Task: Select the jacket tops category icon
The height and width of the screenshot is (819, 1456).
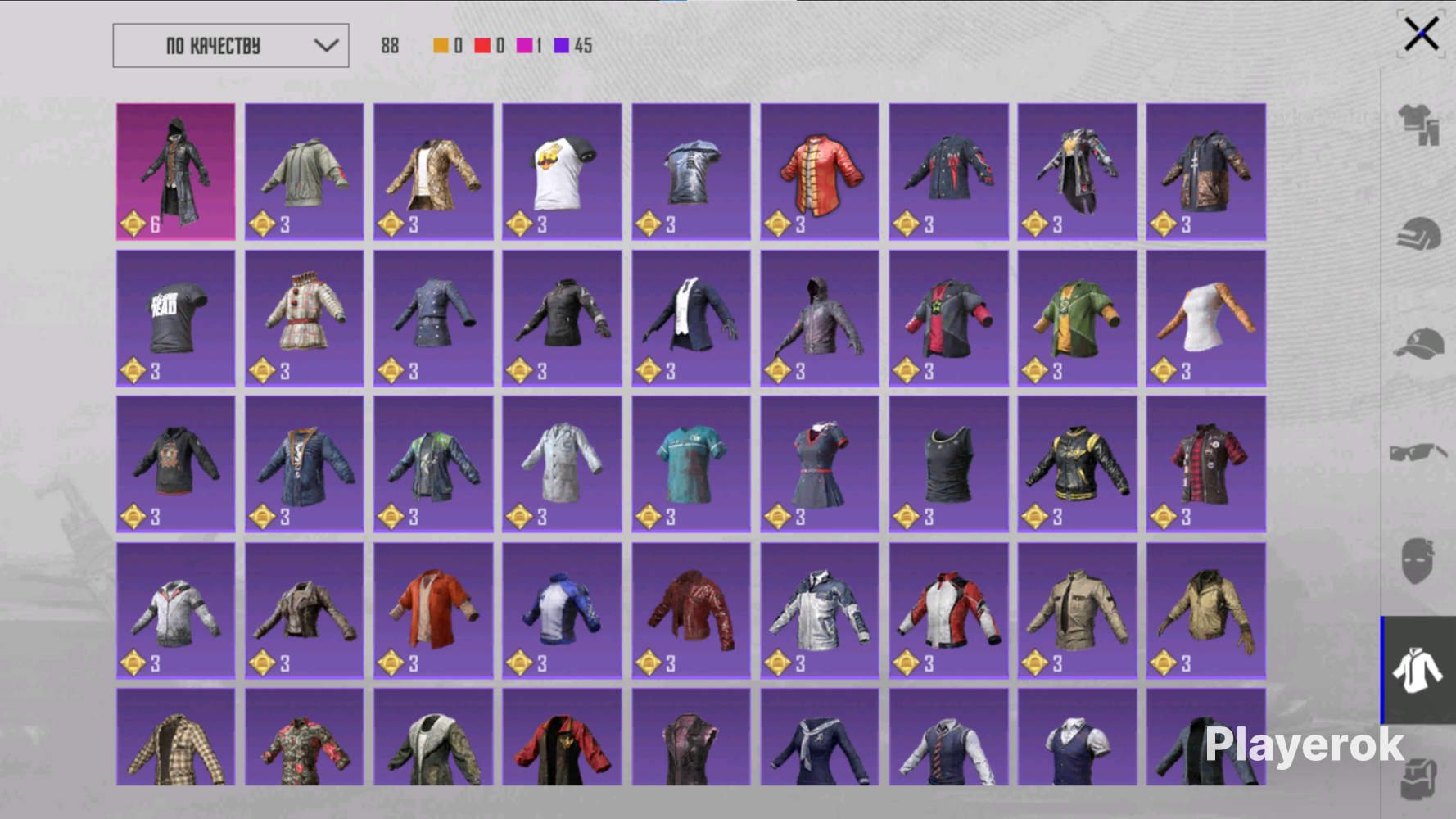Action: coord(1418,670)
